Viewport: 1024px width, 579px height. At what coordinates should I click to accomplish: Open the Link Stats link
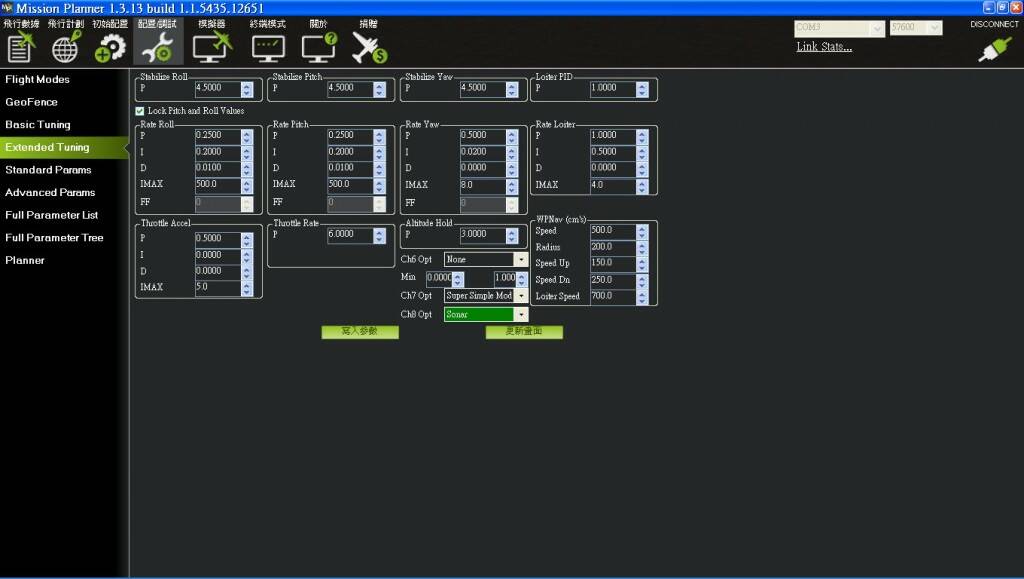[824, 47]
